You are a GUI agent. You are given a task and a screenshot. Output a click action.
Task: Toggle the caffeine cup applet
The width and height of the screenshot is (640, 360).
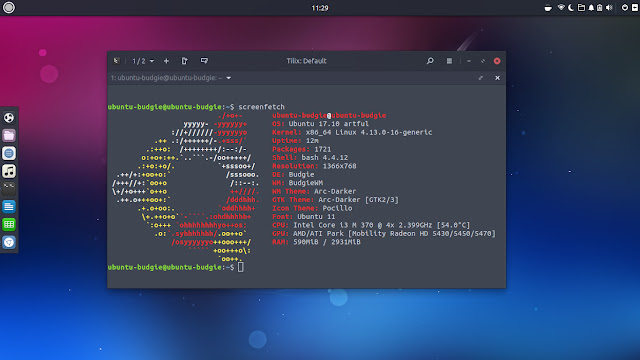point(548,7)
